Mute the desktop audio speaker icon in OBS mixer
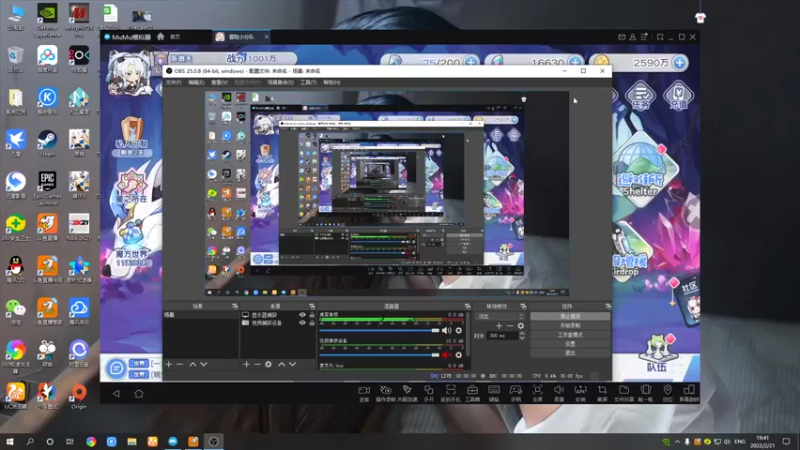The image size is (800, 450). [x=447, y=331]
